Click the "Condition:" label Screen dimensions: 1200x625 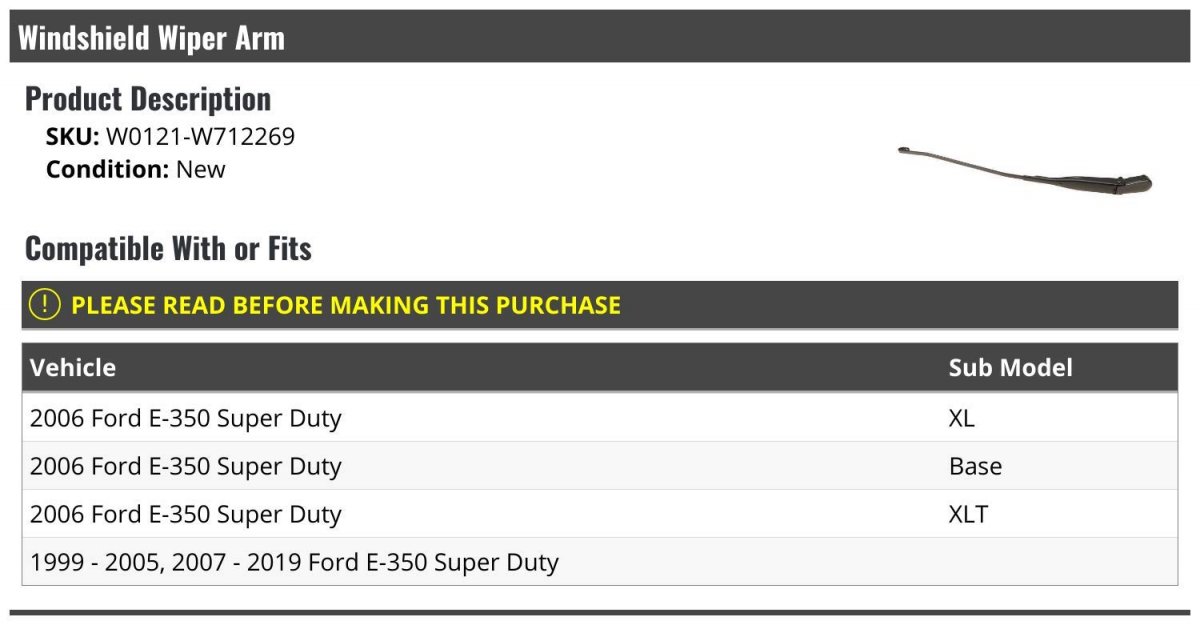pyautogui.click(x=107, y=169)
